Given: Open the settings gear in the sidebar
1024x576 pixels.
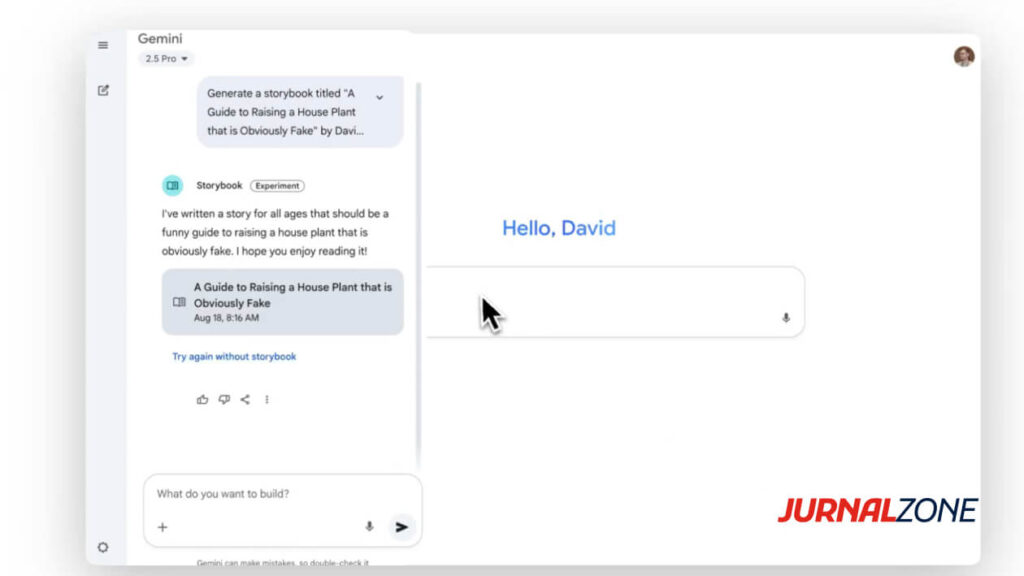Looking at the screenshot, I should point(103,547).
